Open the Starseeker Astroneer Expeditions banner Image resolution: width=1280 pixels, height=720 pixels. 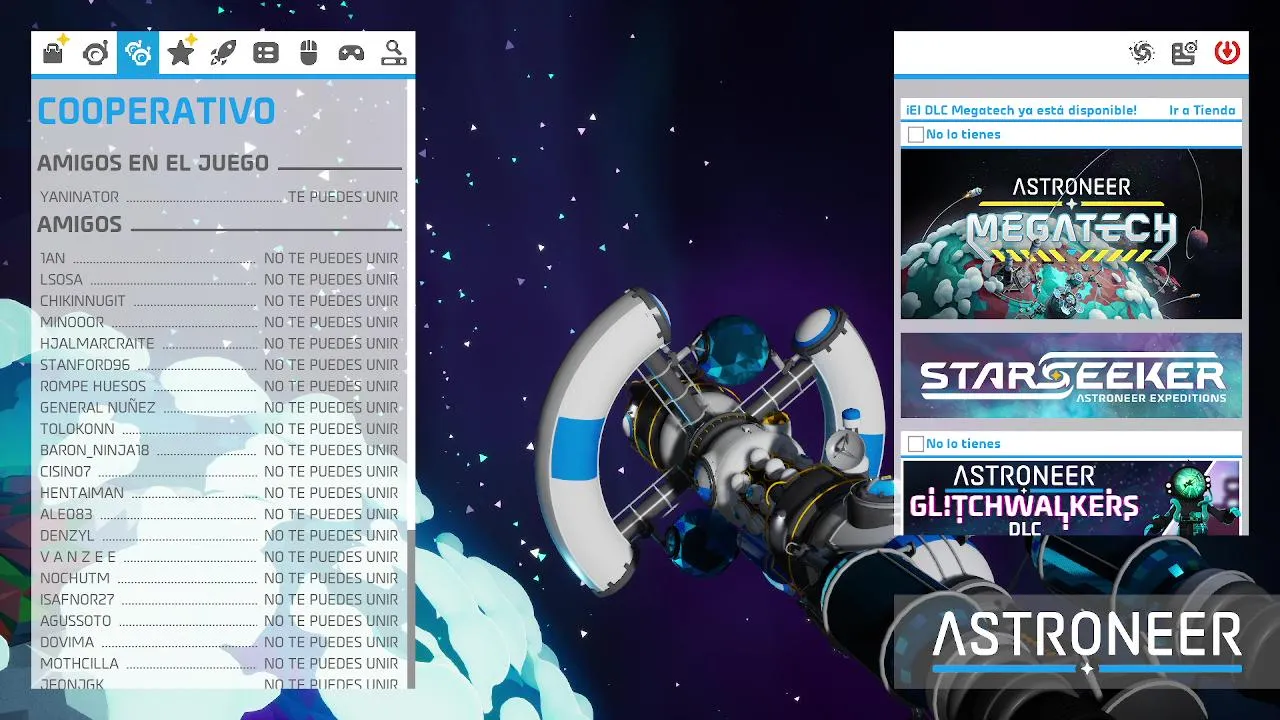1071,375
